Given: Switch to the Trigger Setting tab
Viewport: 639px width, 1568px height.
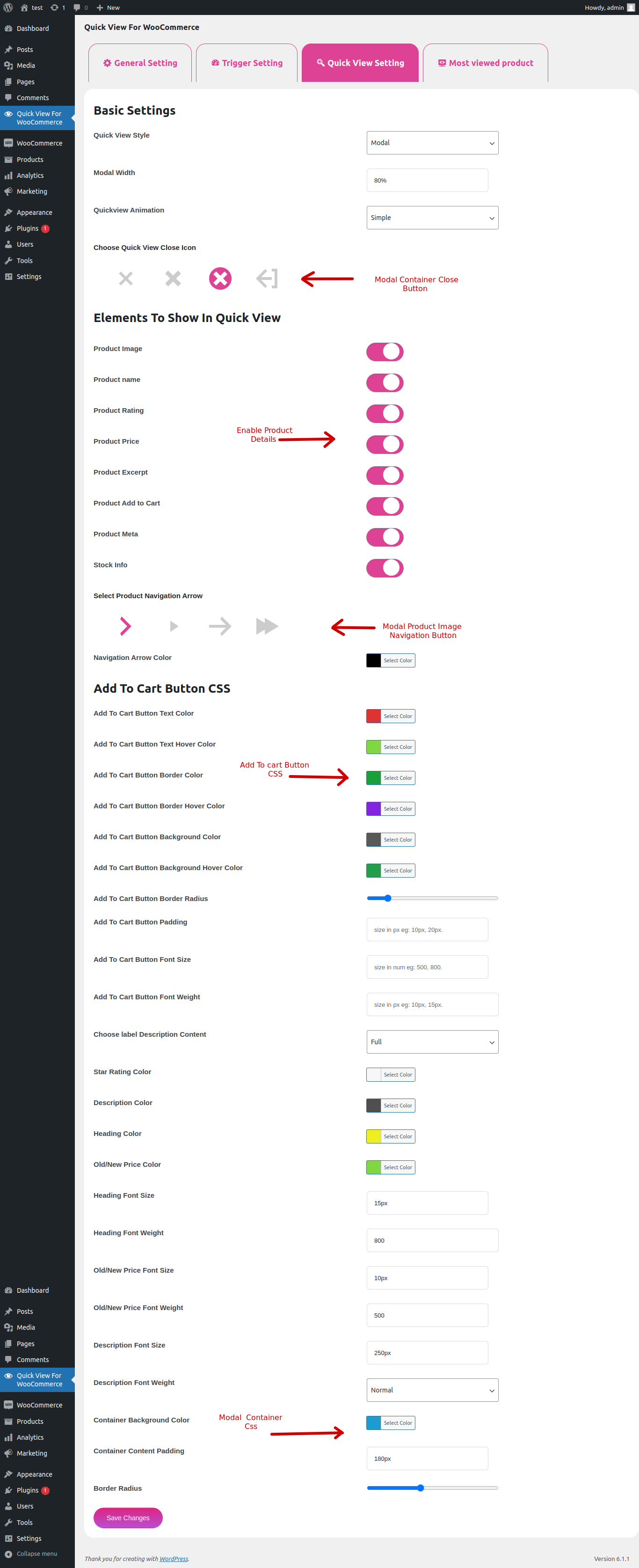Looking at the screenshot, I should (247, 63).
